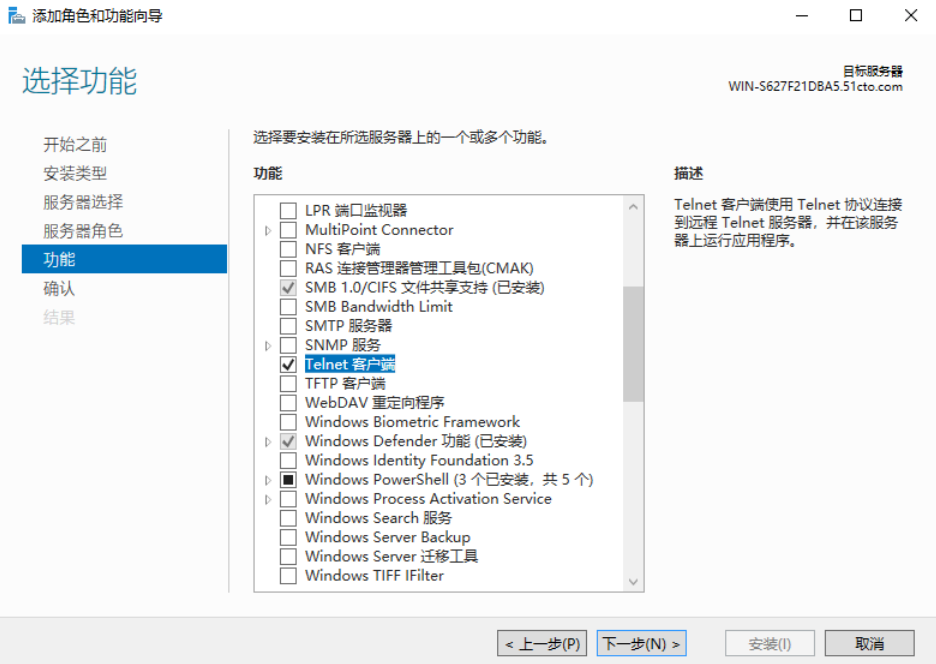This screenshot has width=936, height=664.
Task: Click the 上一步(P) button
Action: coord(542,644)
